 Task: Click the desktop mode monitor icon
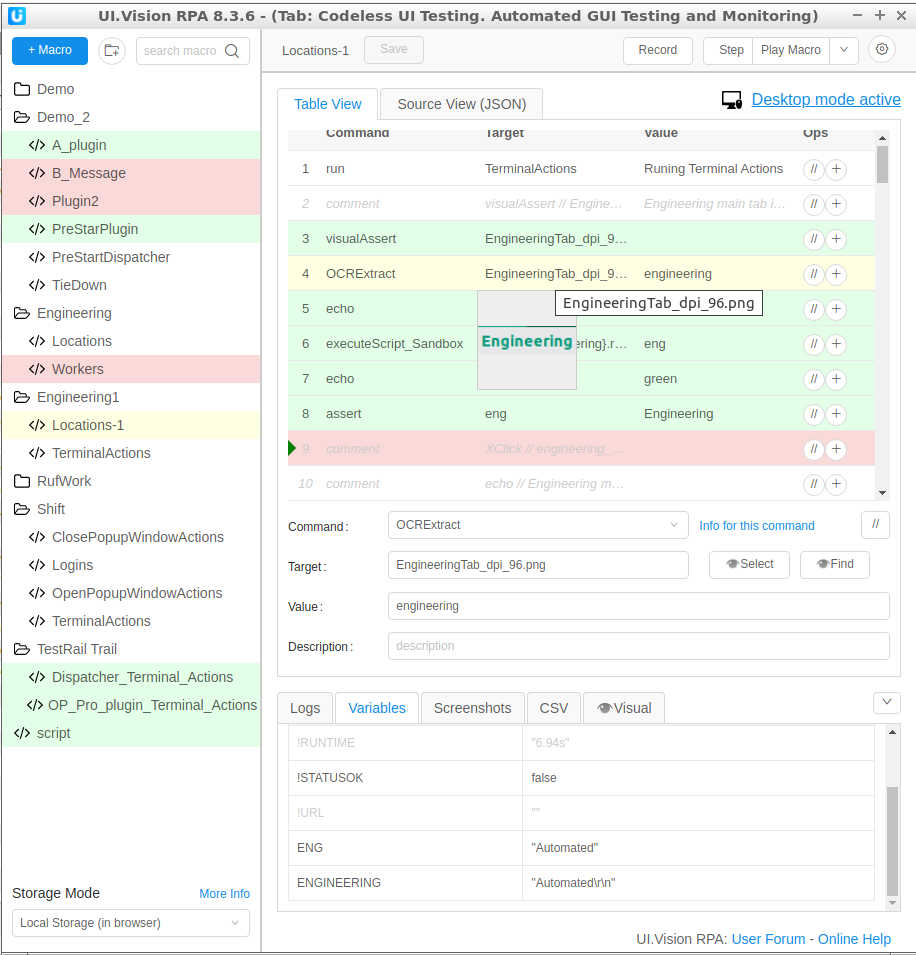(x=732, y=100)
